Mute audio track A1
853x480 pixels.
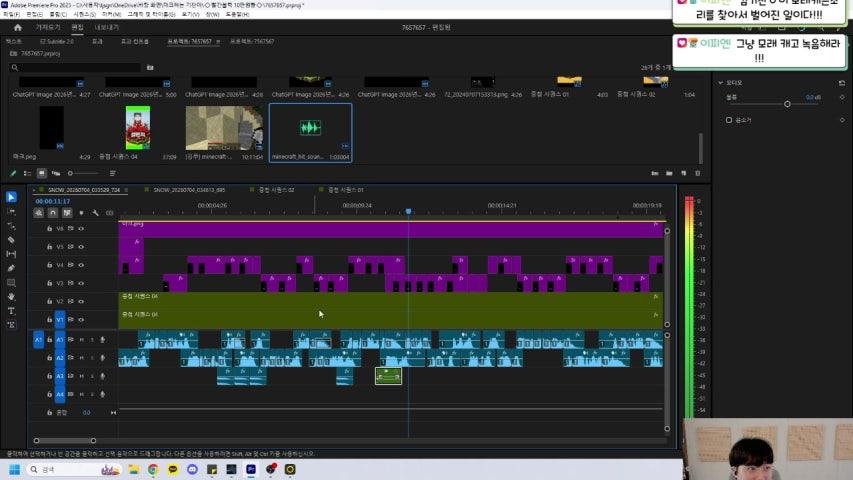[81, 340]
